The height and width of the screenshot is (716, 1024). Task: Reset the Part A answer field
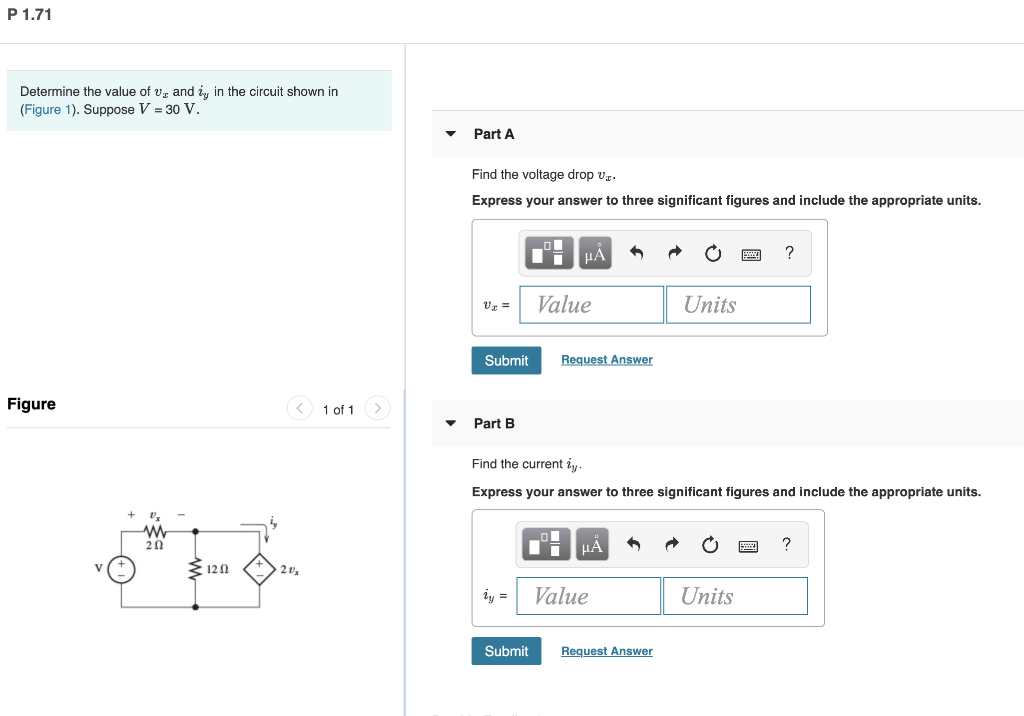711,252
